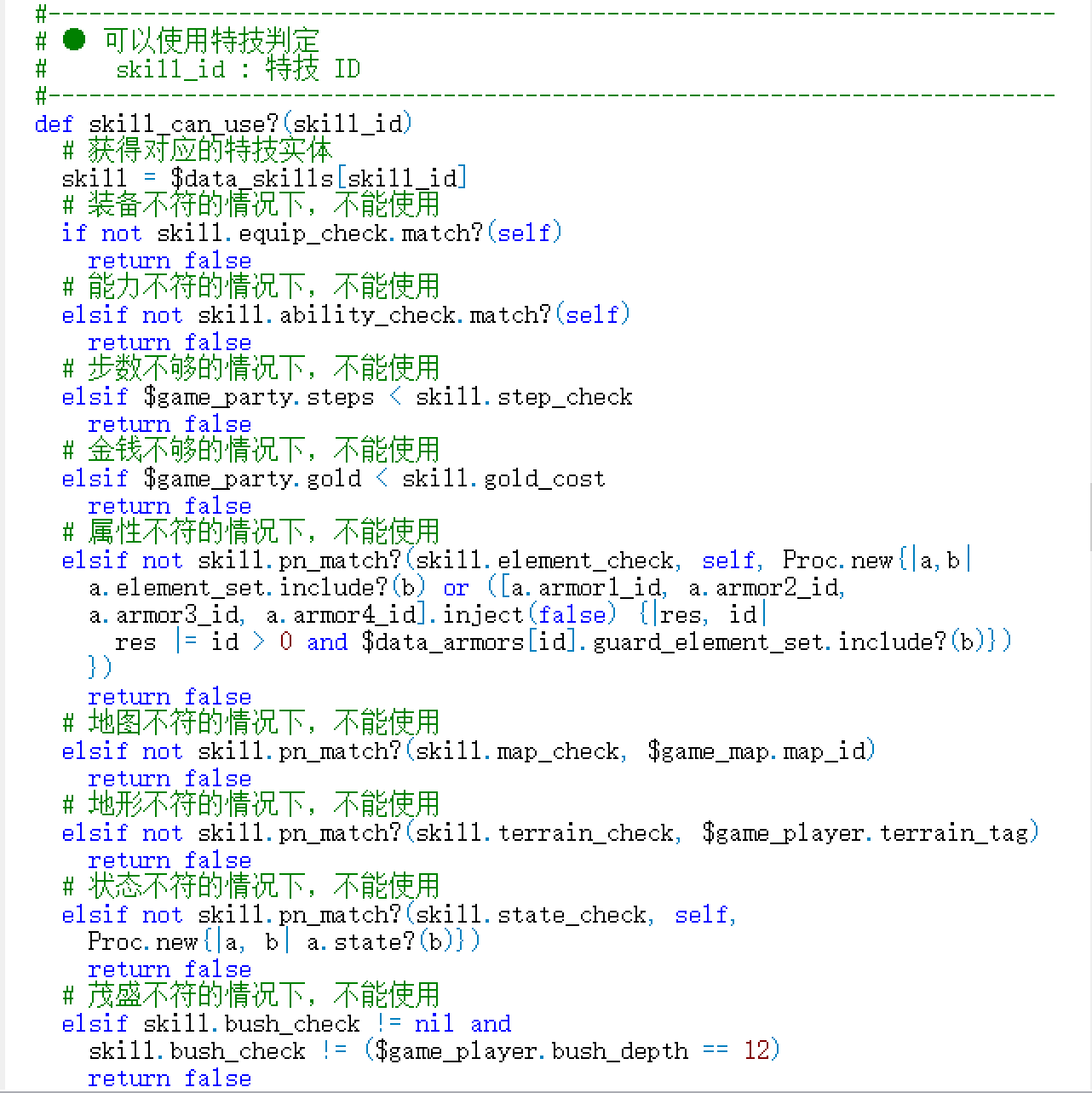The height and width of the screenshot is (1093, 1092).
Task: Click the comment "skill_id : 特技 ID"
Action: (239, 68)
